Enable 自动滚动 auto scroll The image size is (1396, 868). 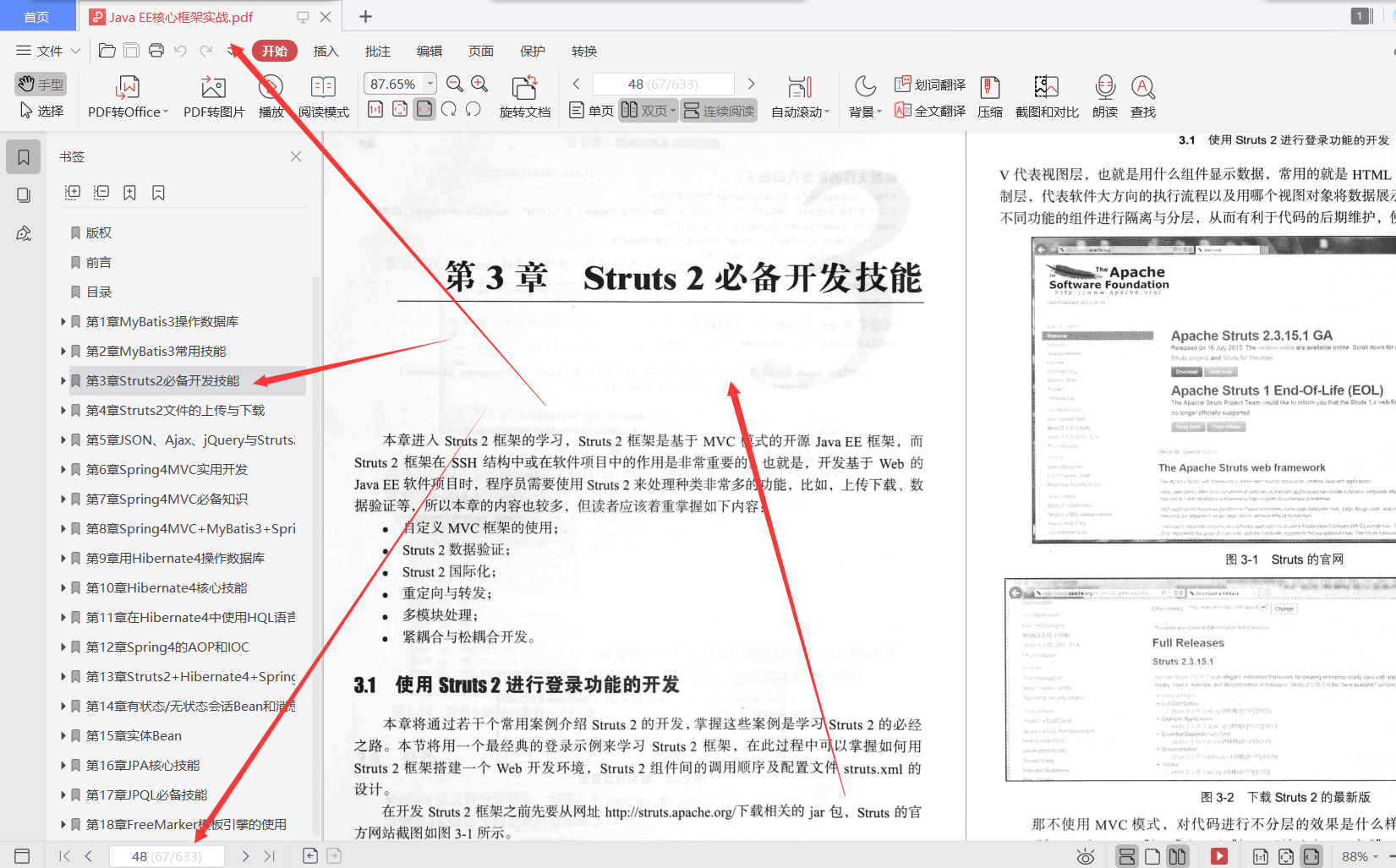tap(800, 96)
